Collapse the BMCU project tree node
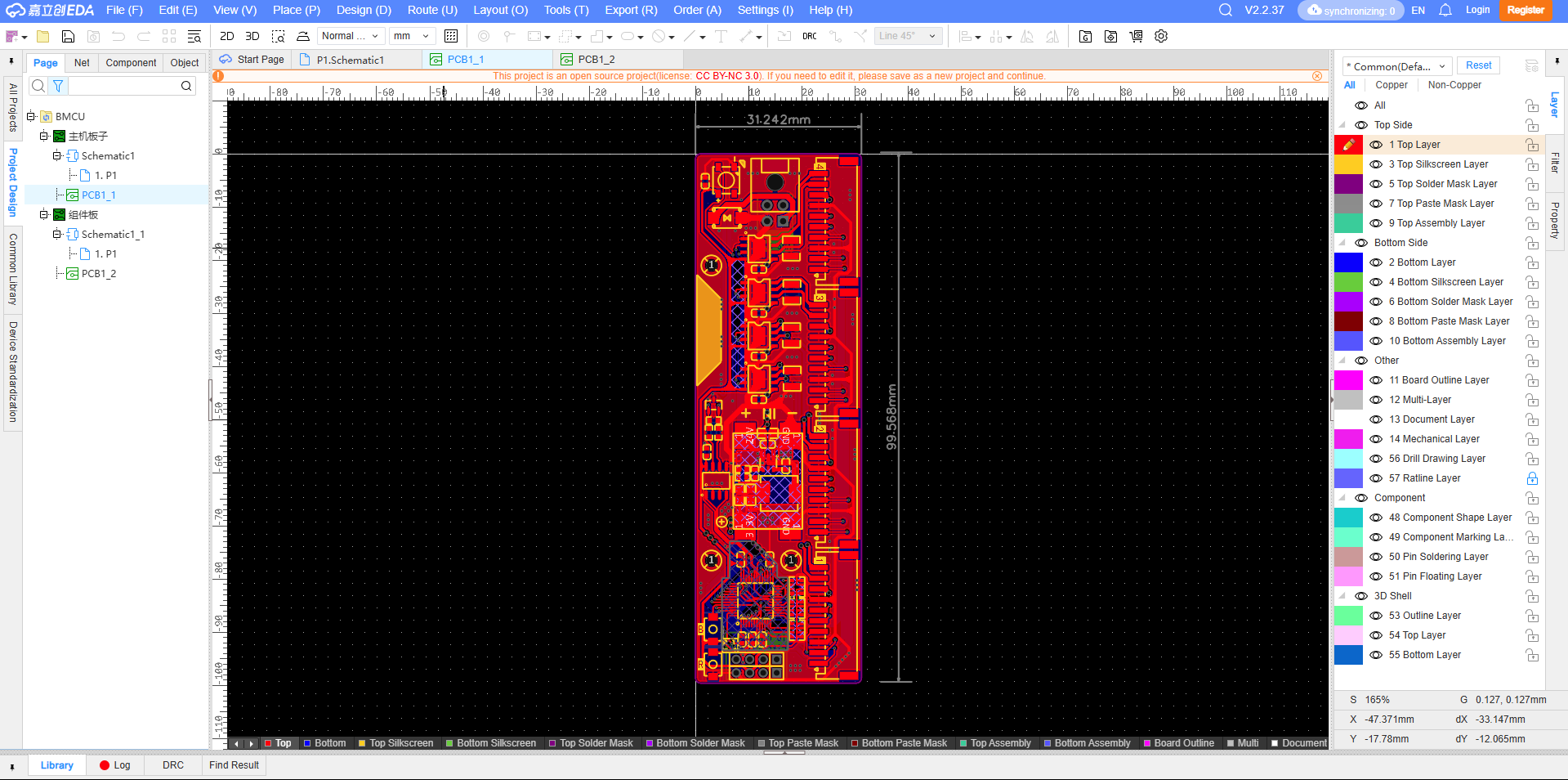This screenshot has width=1568, height=780. pyautogui.click(x=31, y=116)
